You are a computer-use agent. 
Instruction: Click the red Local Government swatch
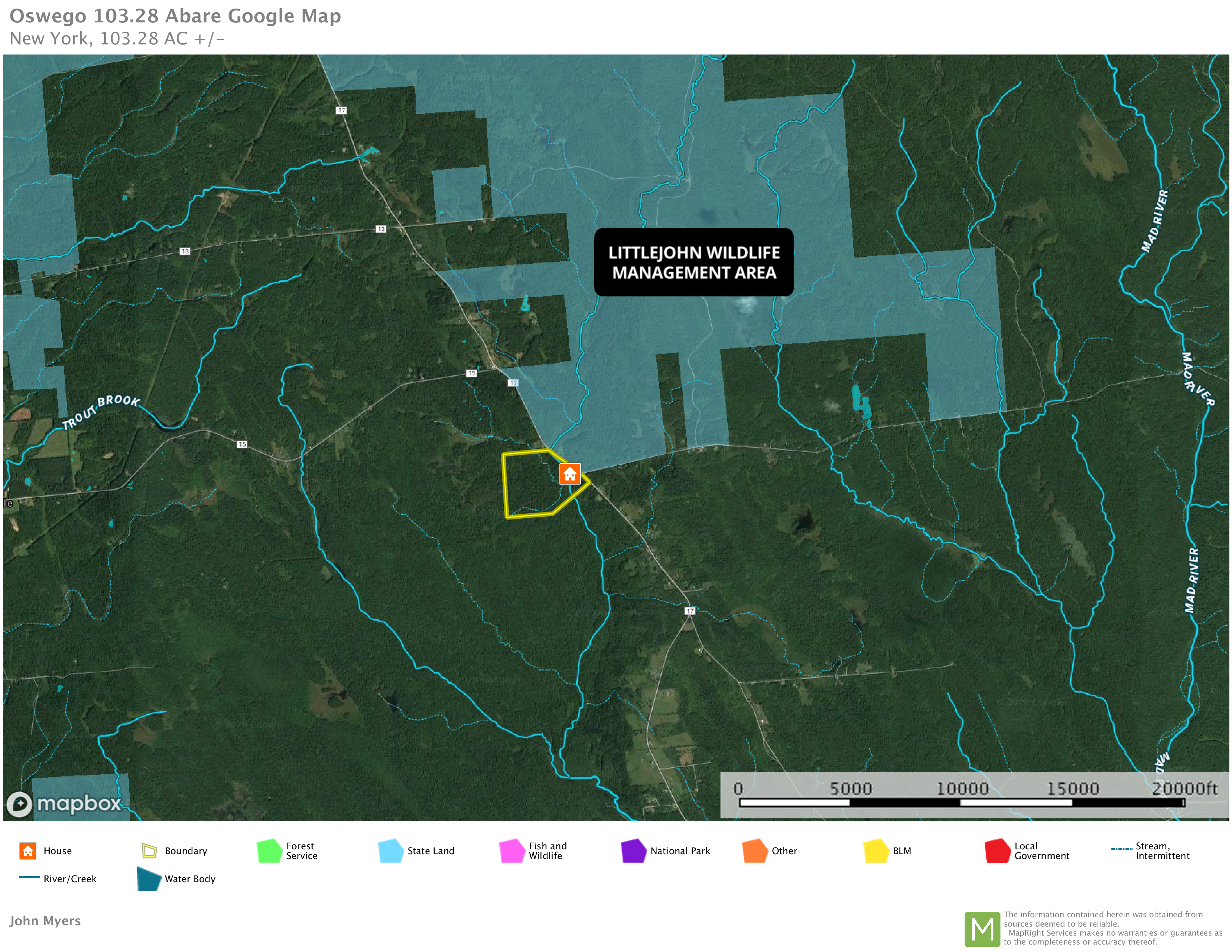tap(997, 850)
